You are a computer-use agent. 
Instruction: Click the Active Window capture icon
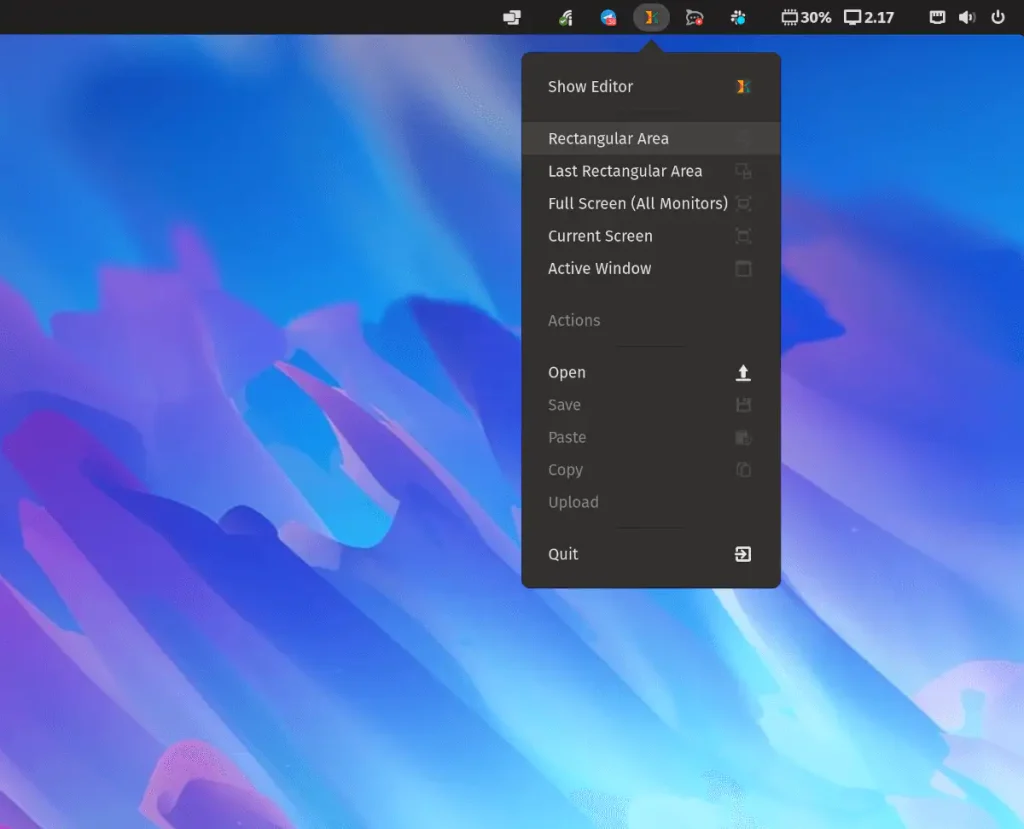pyautogui.click(x=743, y=268)
